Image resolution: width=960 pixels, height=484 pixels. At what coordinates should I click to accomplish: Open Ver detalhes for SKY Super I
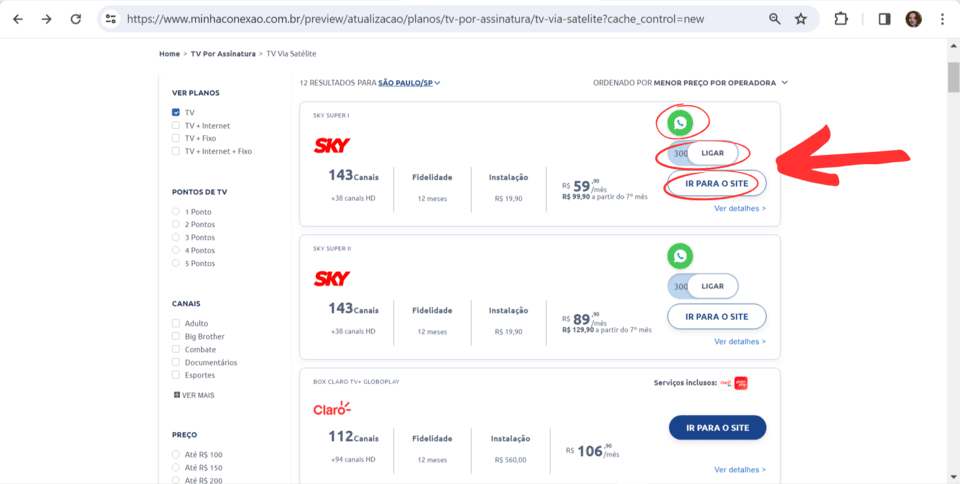pos(740,208)
